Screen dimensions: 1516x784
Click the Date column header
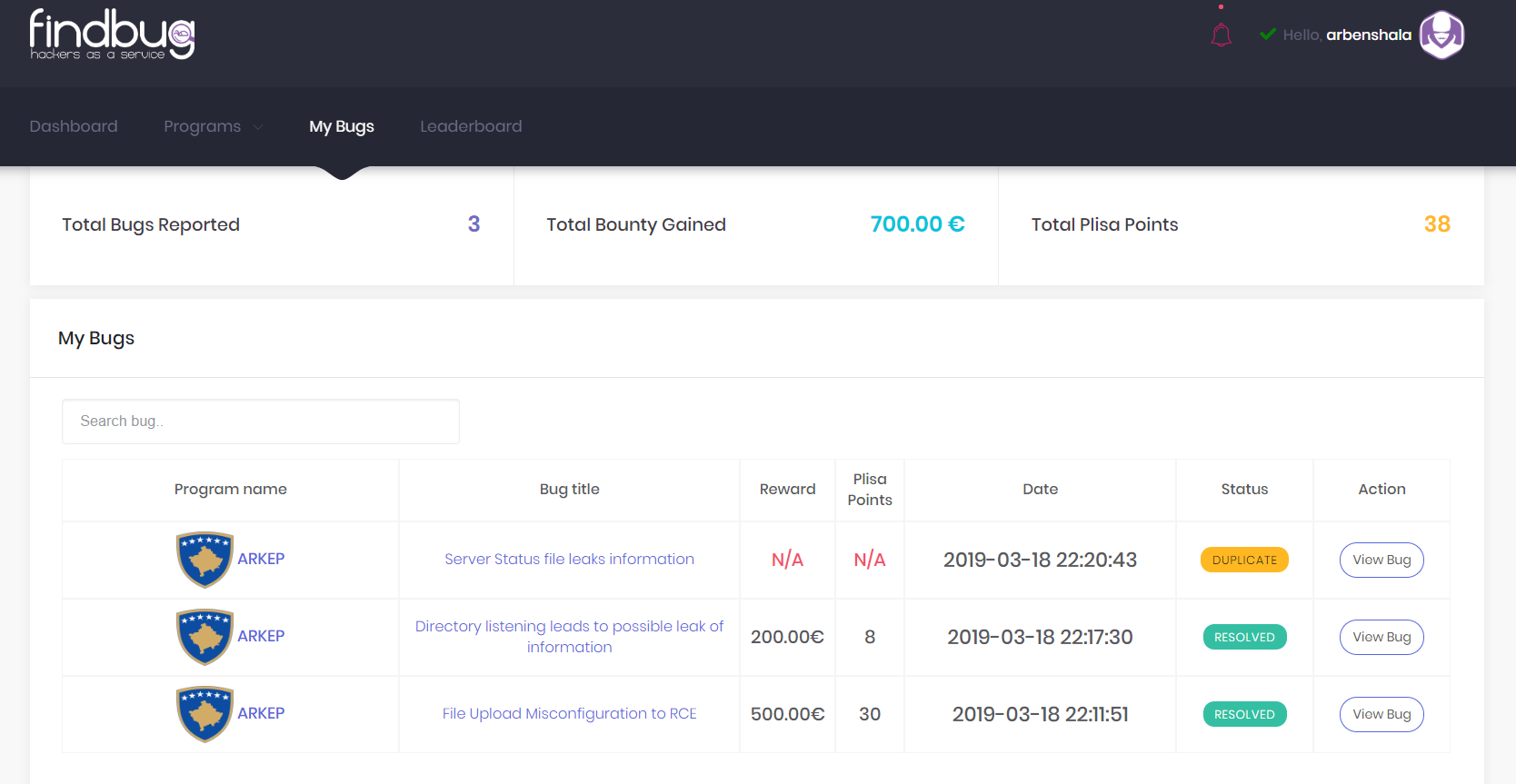click(x=1041, y=489)
